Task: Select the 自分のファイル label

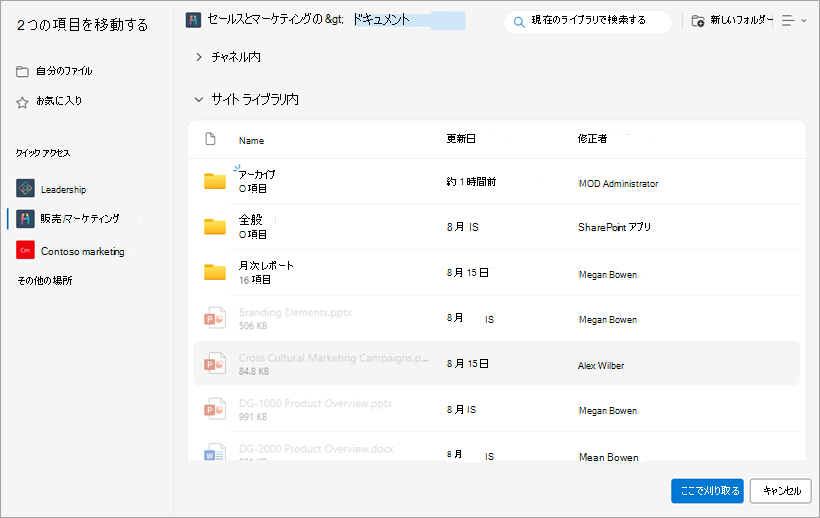Action: [64, 71]
